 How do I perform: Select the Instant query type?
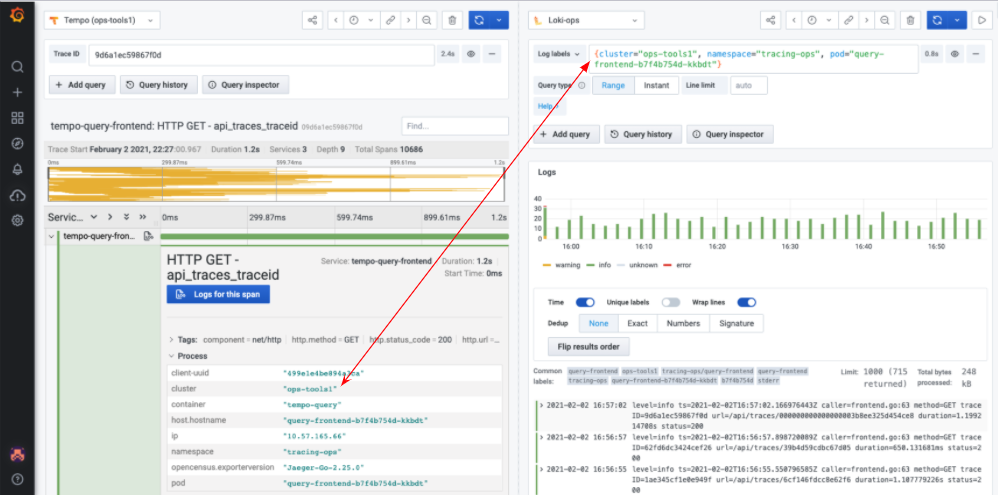point(656,86)
